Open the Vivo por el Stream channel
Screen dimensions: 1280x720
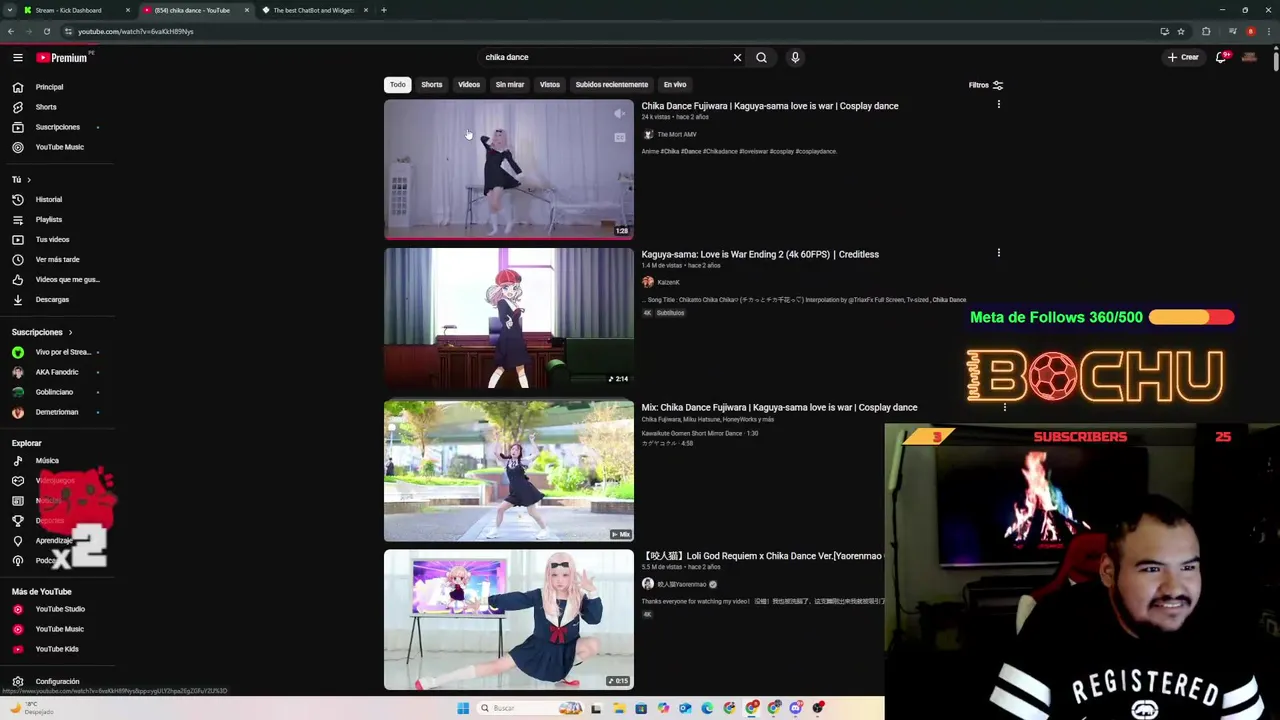(x=62, y=352)
